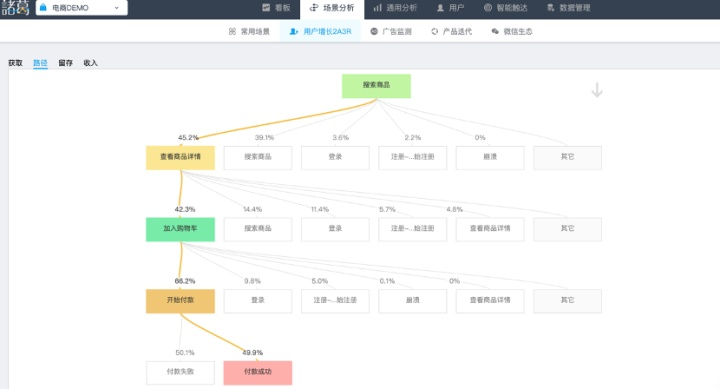Open the 广告监测 sub-tab
The width and height of the screenshot is (720, 389).
click(x=397, y=32)
